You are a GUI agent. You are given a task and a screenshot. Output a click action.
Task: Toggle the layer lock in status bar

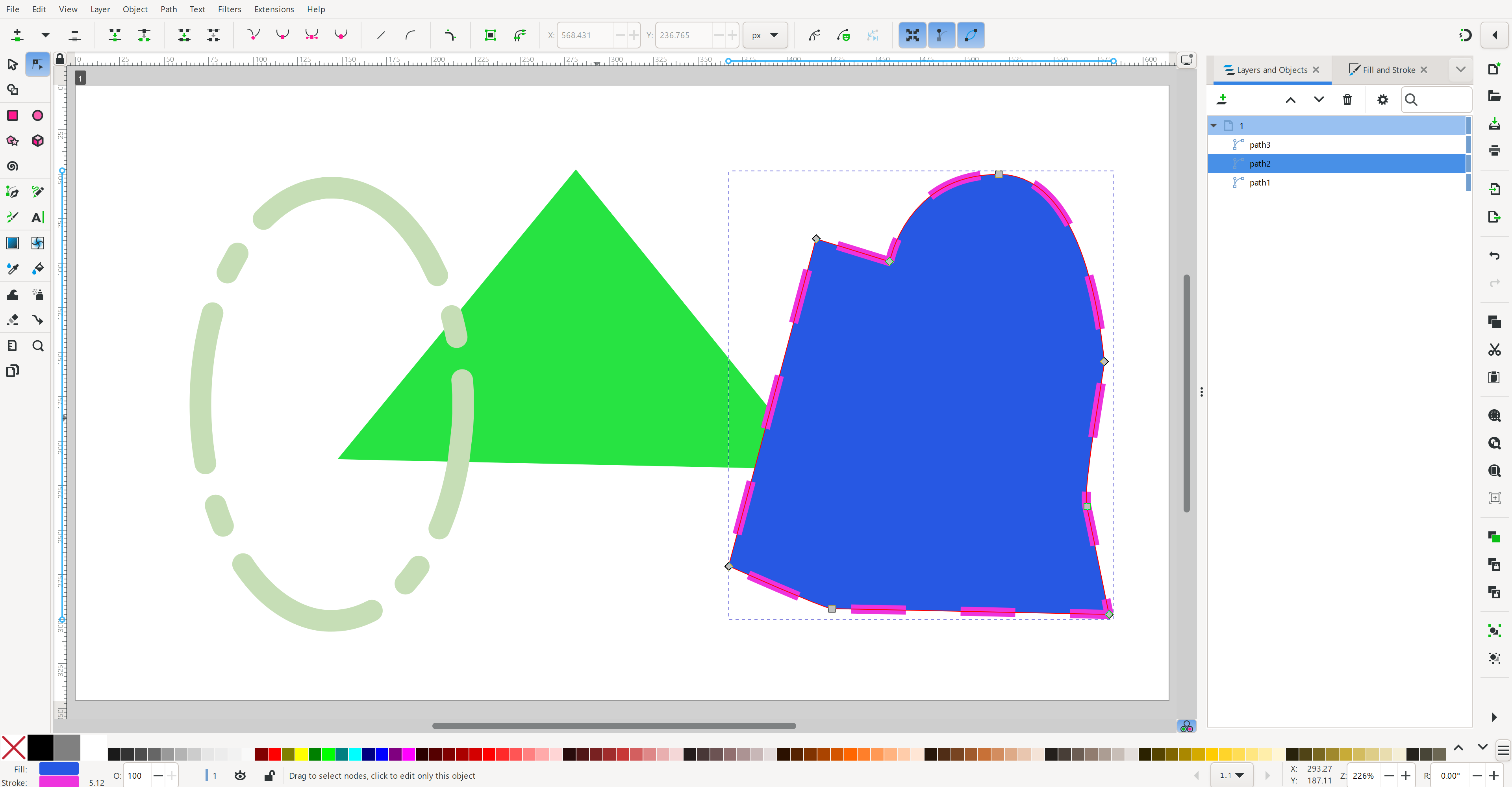point(269,775)
